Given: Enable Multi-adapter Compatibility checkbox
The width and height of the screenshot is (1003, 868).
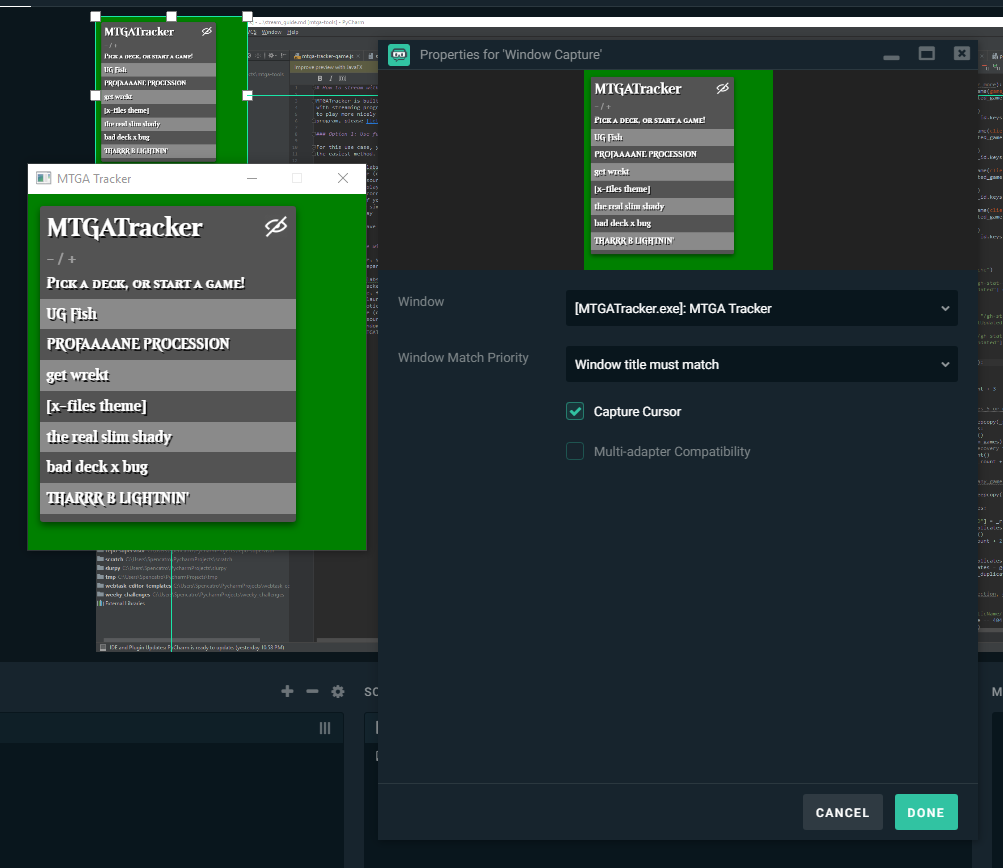Looking at the screenshot, I should (x=575, y=452).
